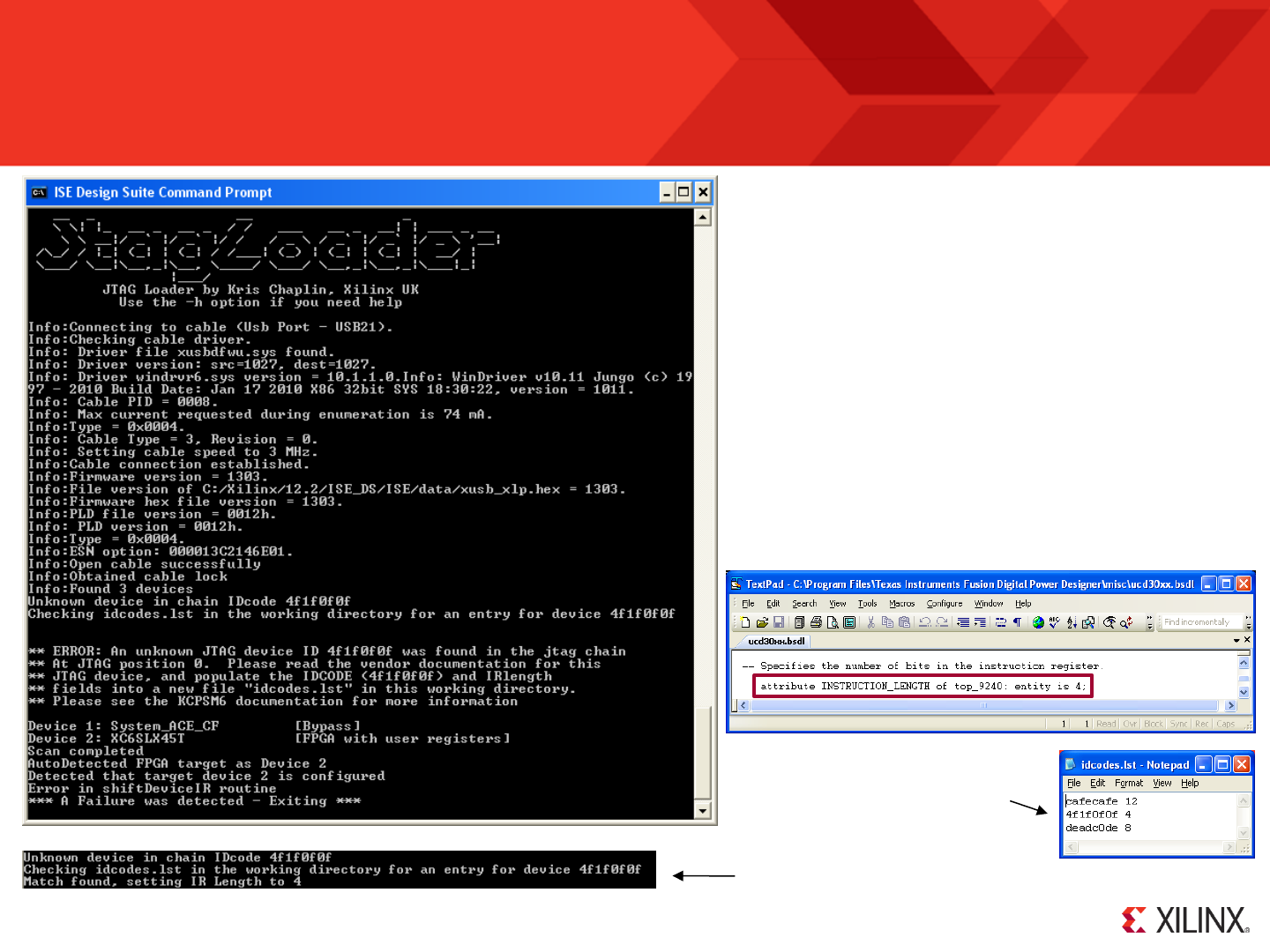1270x952 pixels.
Task: Select the ucd30xx.bsdl document tab
Action: coord(775,641)
